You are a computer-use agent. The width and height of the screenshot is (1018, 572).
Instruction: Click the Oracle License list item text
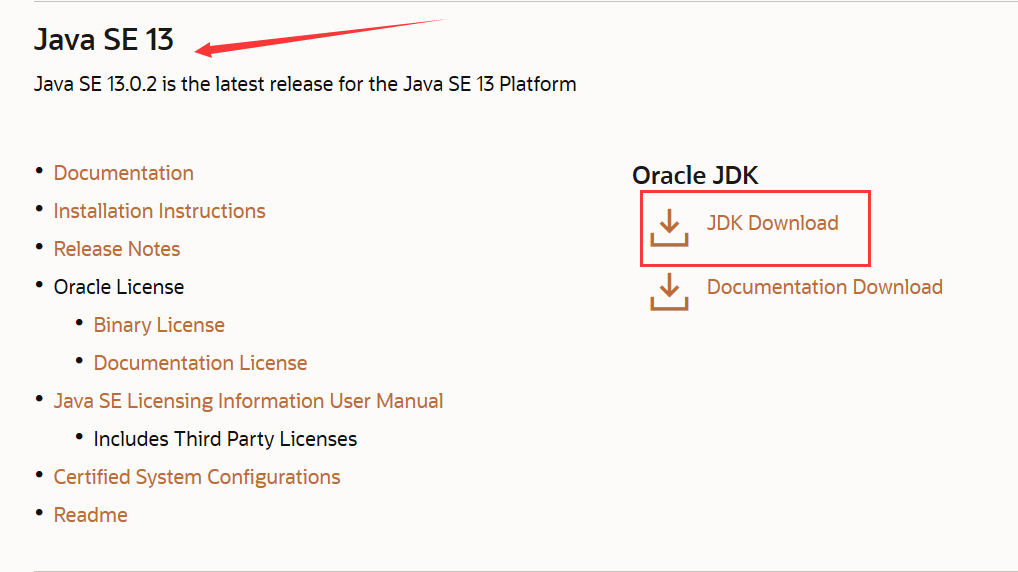pyautogui.click(x=119, y=287)
